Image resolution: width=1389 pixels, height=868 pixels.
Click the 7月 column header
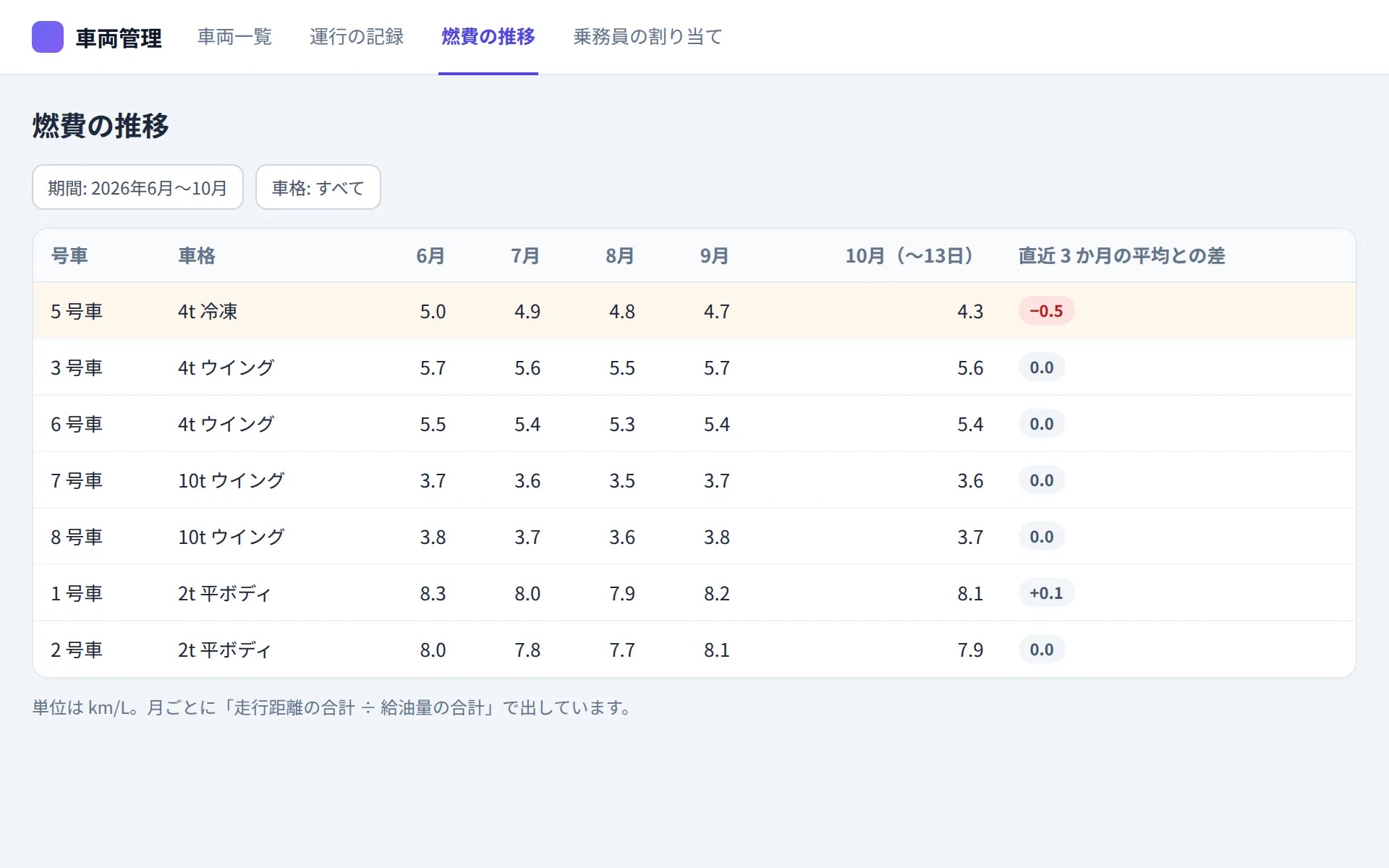[x=525, y=255]
